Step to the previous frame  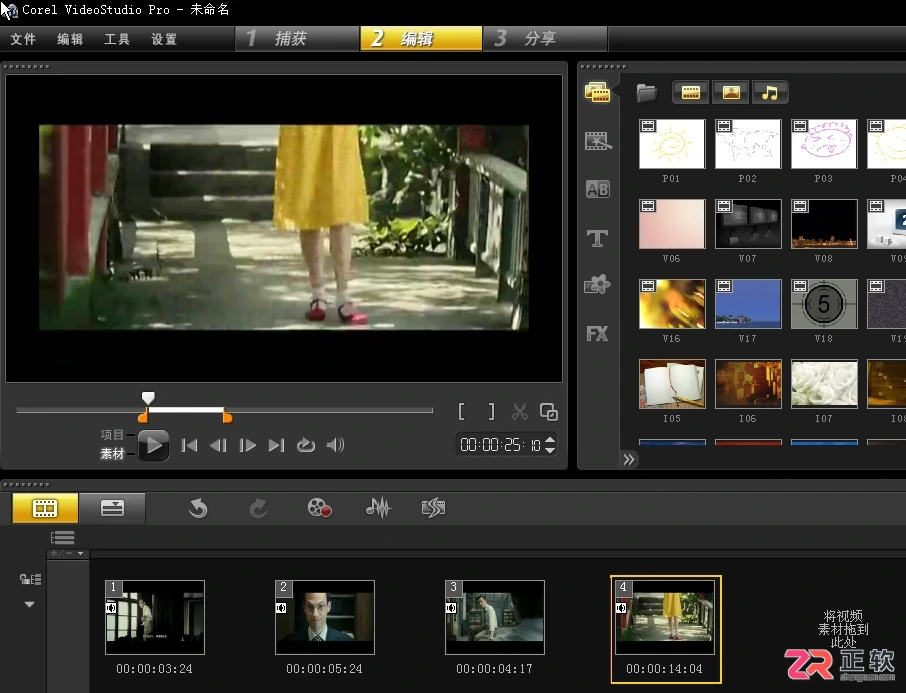coord(218,445)
